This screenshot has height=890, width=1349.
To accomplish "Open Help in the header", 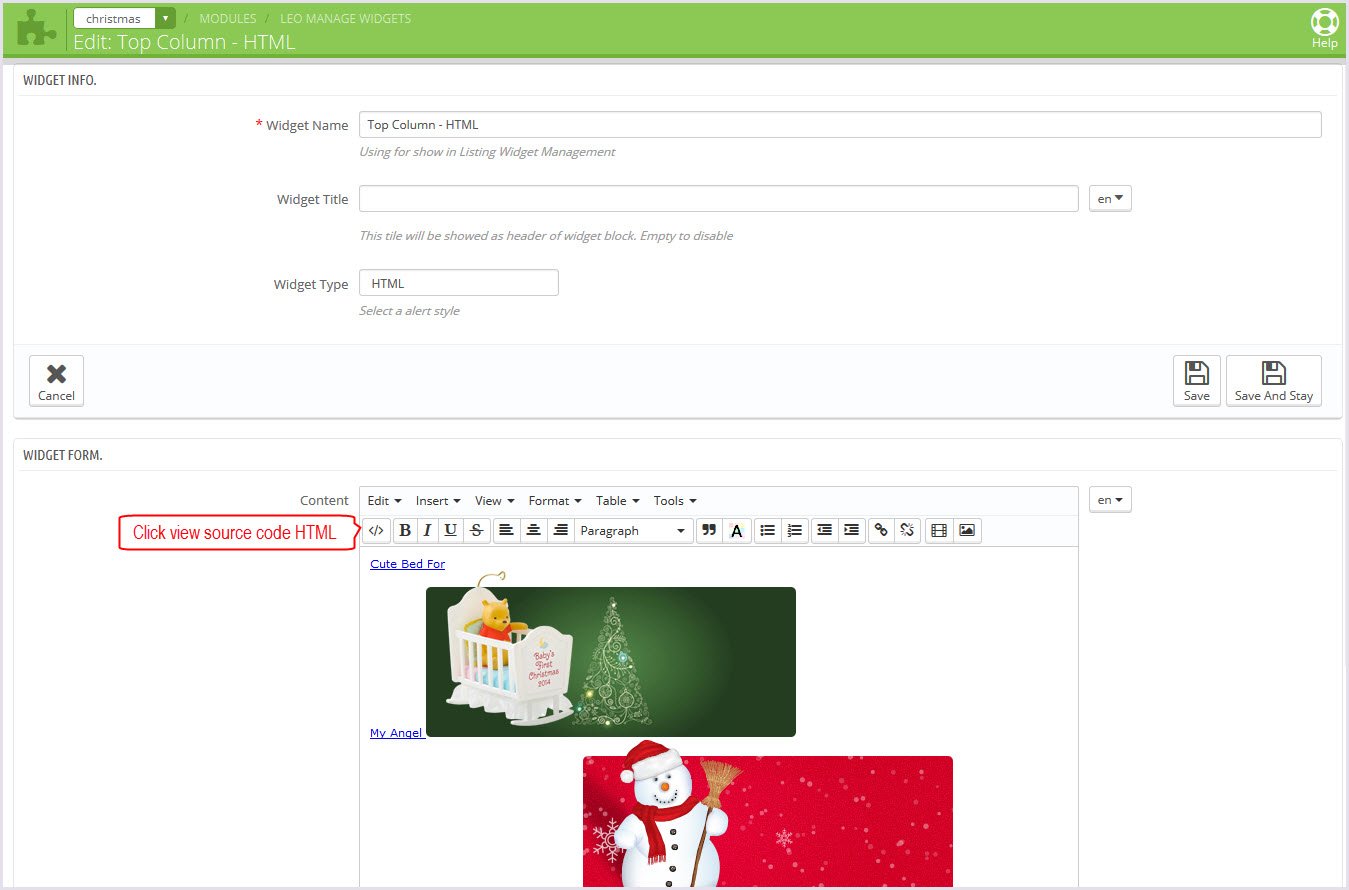I will click(1324, 29).
